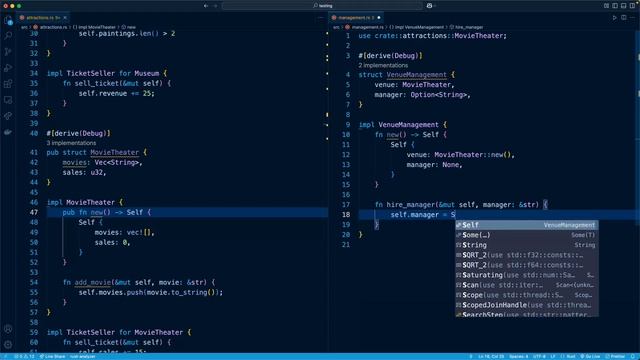Image resolution: width=640 pixels, height=360 pixels.
Task: Open the Extensions view
Action: coord(8,84)
